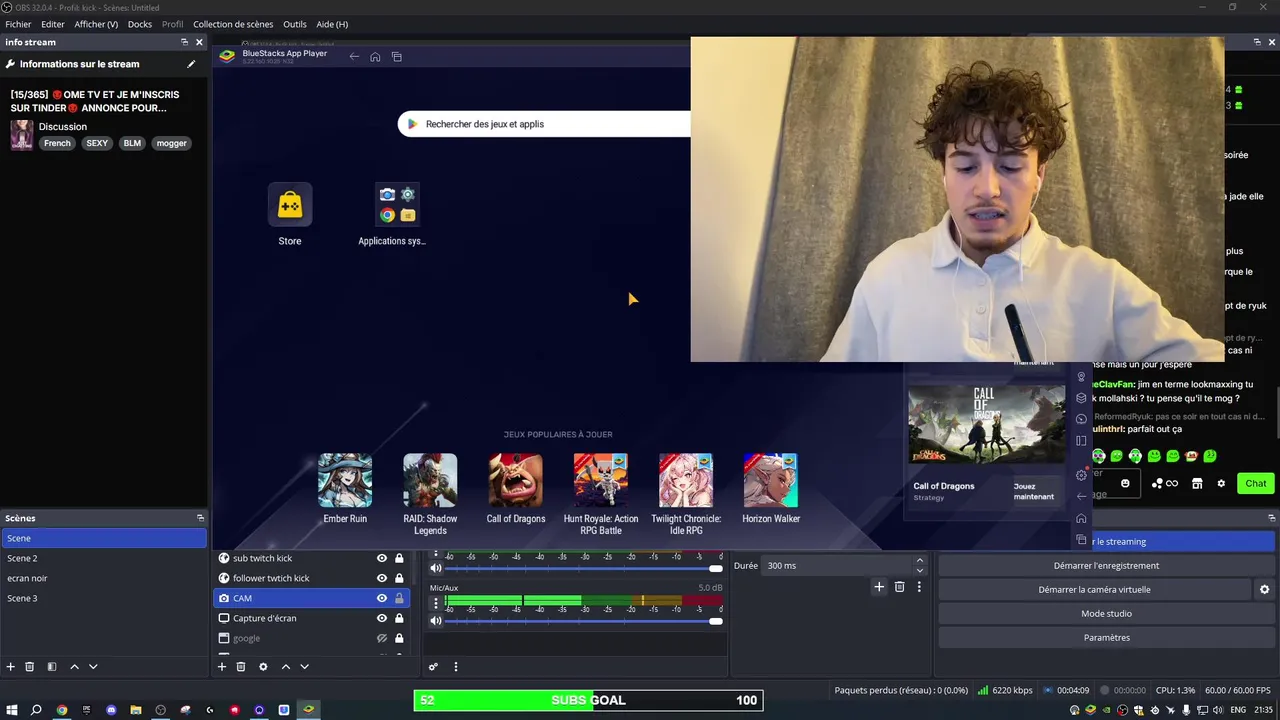
Task: Open Windows Start menu
Action: (11, 710)
